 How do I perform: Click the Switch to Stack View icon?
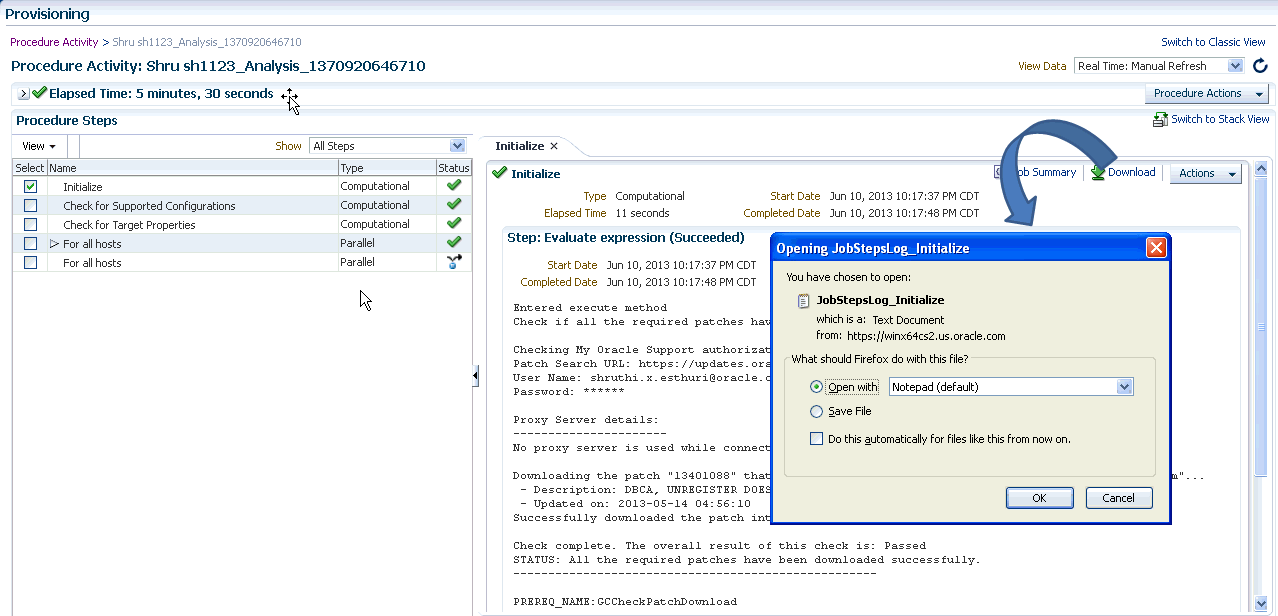tap(1160, 120)
